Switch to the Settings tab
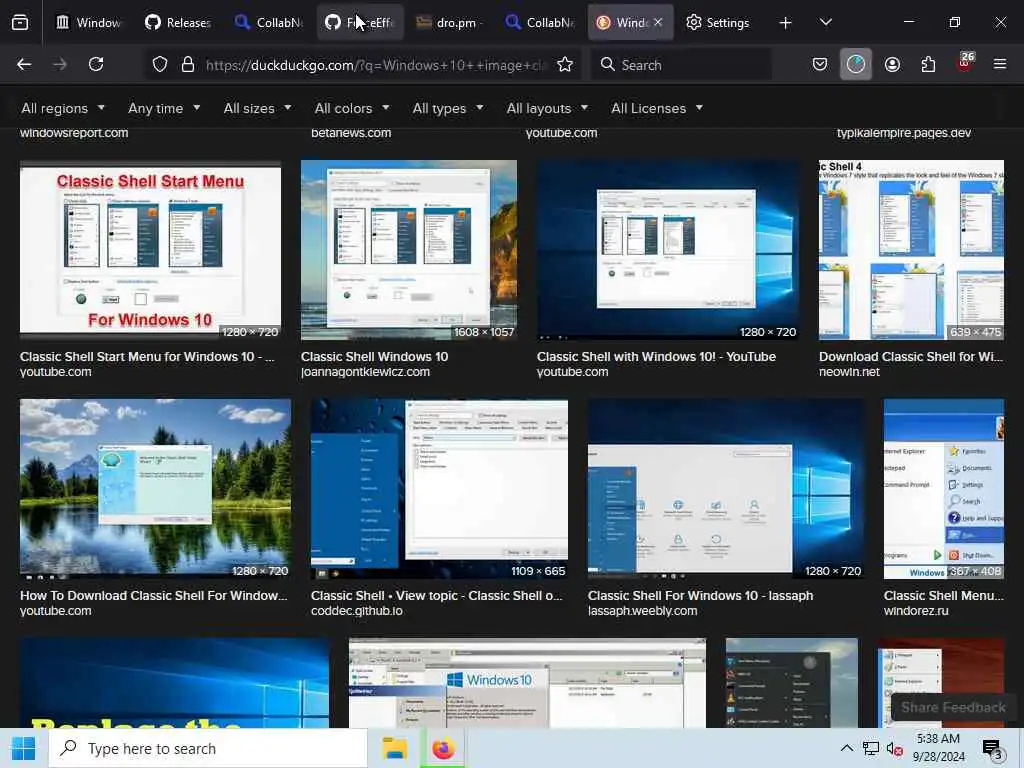1024x768 pixels. tap(718, 23)
